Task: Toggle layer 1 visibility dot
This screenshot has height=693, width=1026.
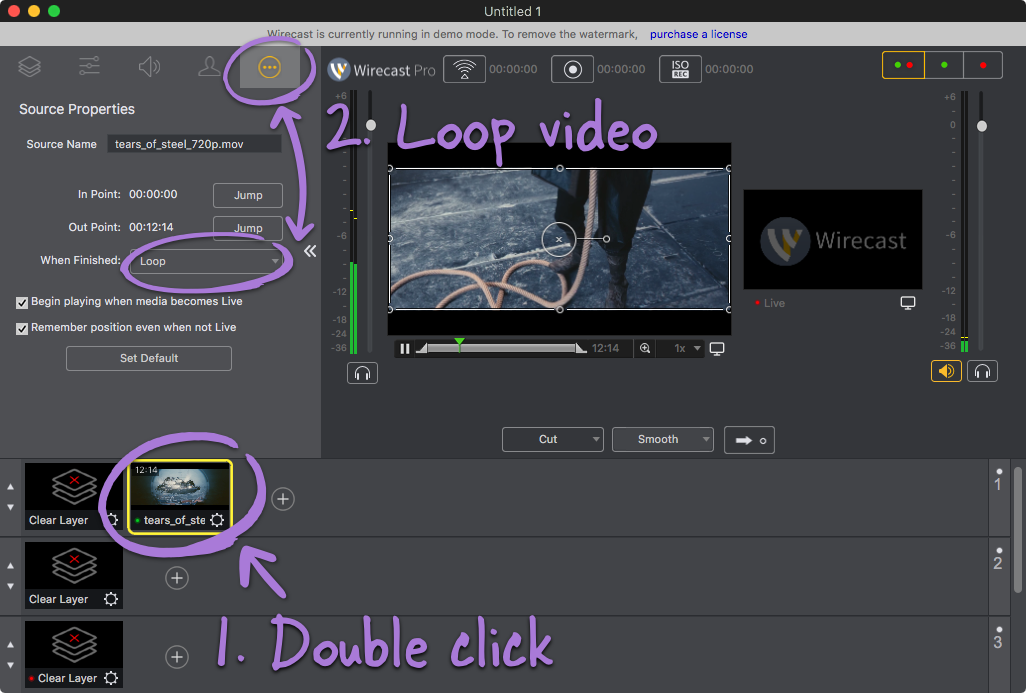Action: click(999, 471)
